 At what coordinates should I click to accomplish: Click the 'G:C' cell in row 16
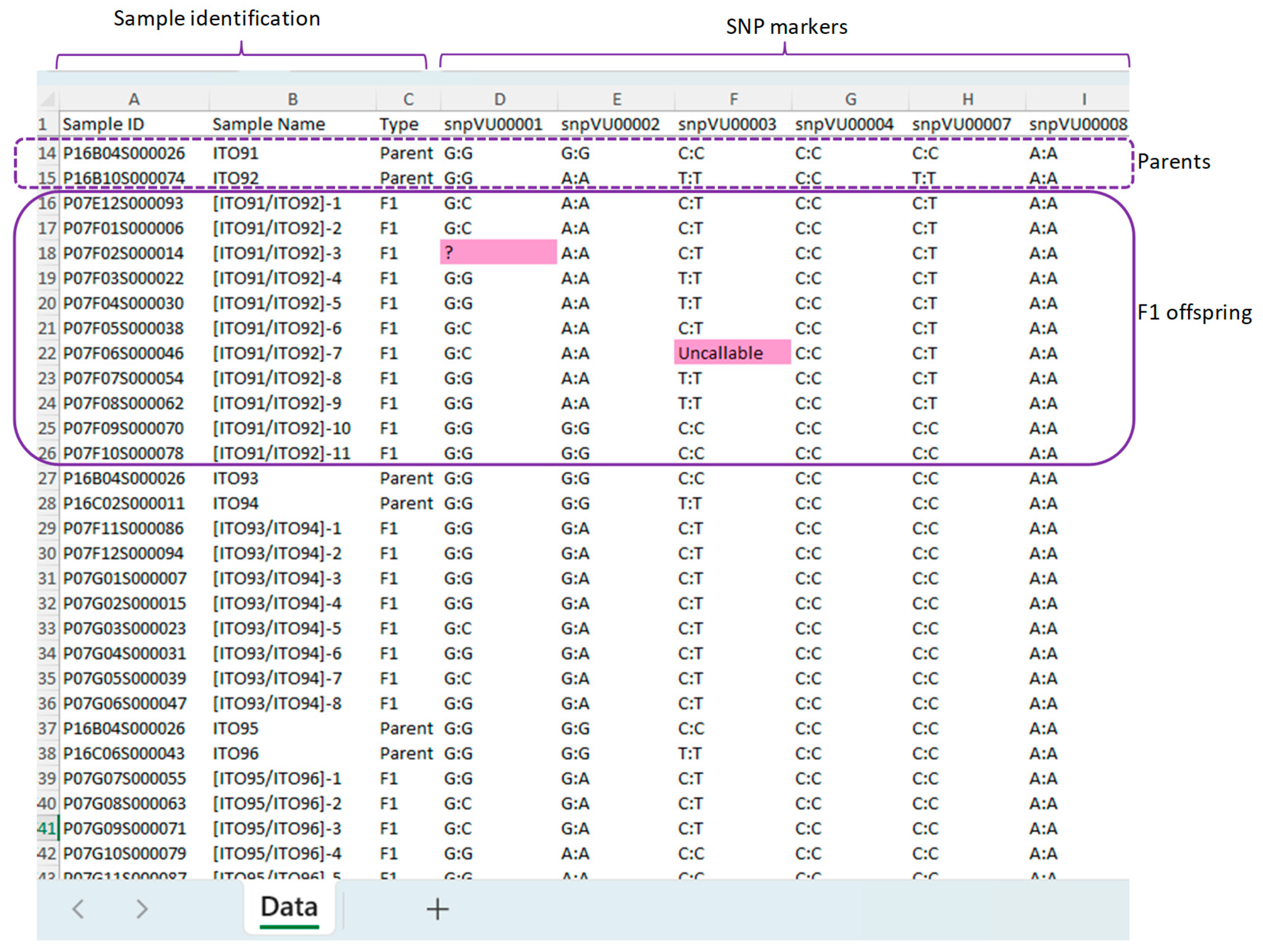click(x=458, y=203)
